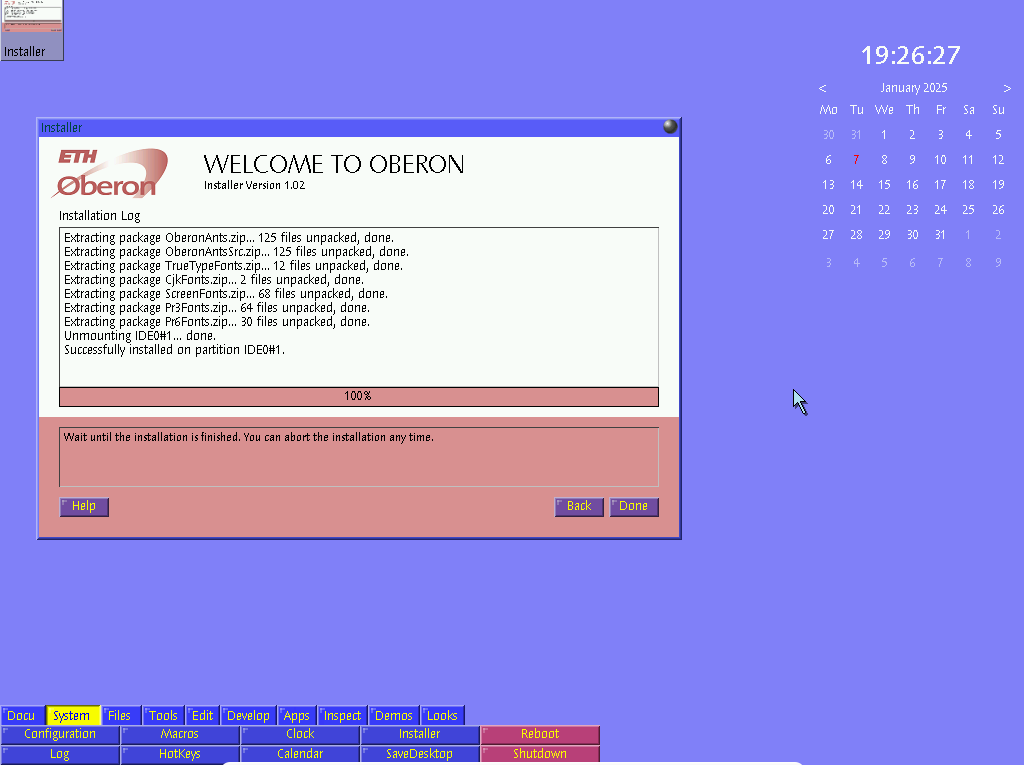Screen dimensions: 1024x765
Task: Click SaveDesktop in the System panel
Action: 420,754
